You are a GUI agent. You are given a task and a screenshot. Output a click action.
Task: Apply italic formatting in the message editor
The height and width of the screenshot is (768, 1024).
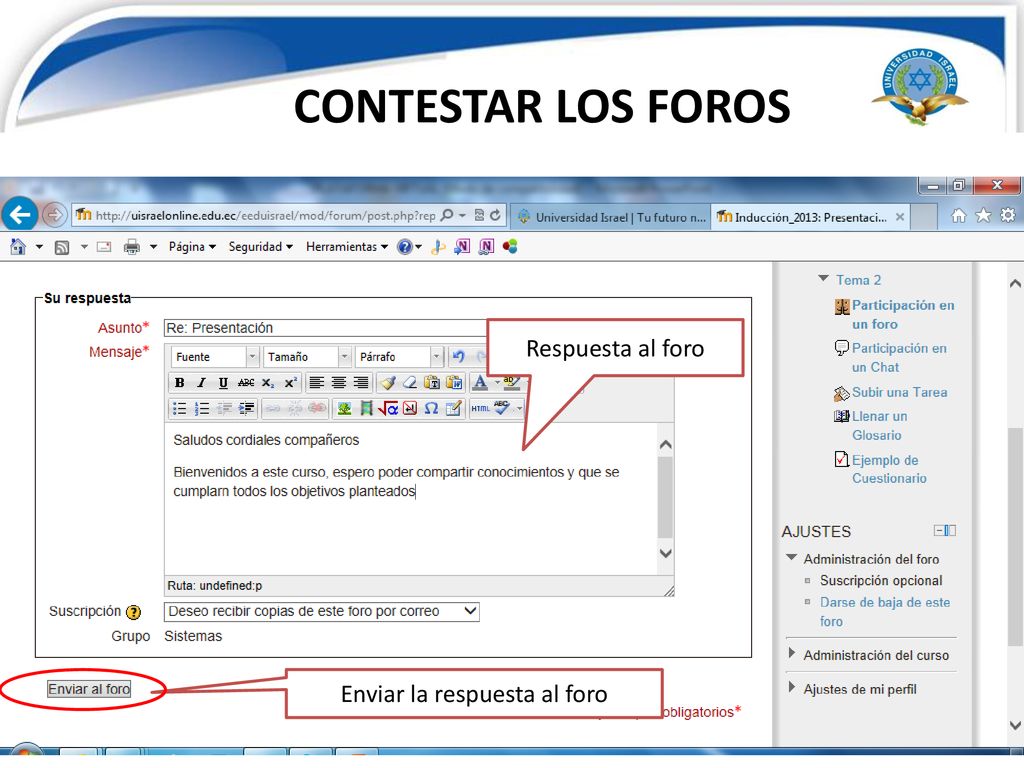[x=201, y=383]
